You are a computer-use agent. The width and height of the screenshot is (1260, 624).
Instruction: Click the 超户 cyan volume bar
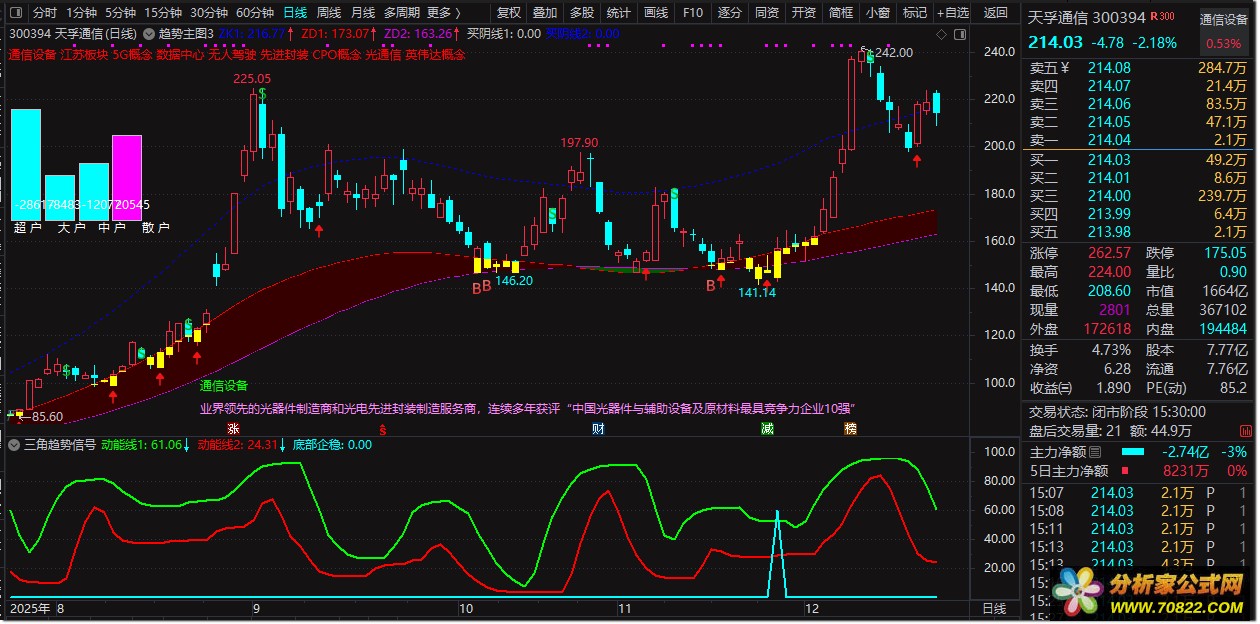[26, 165]
